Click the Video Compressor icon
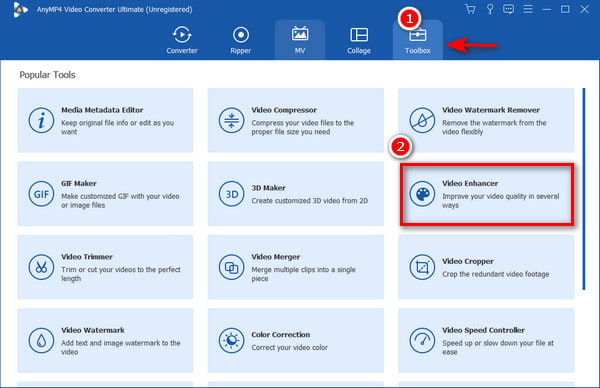This screenshot has height=388, width=600. pyautogui.click(x=231, y=121)
